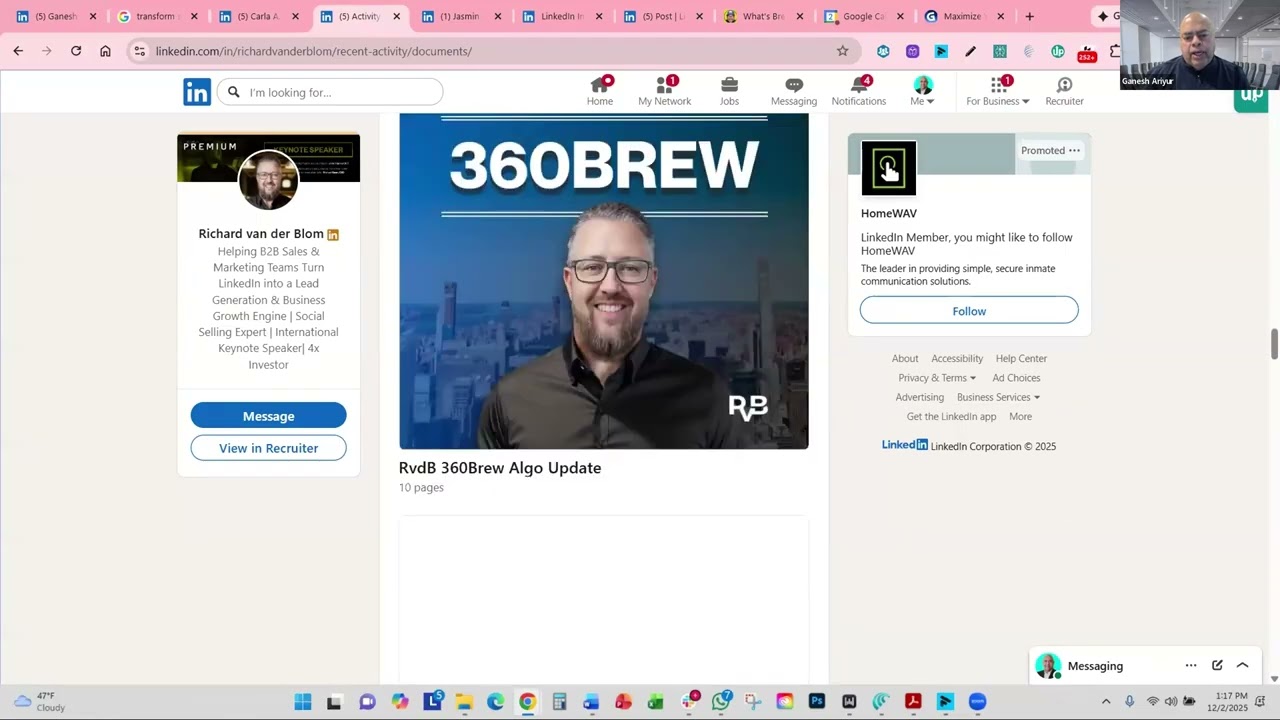Go back with the browser back arrow

[18, 51]
